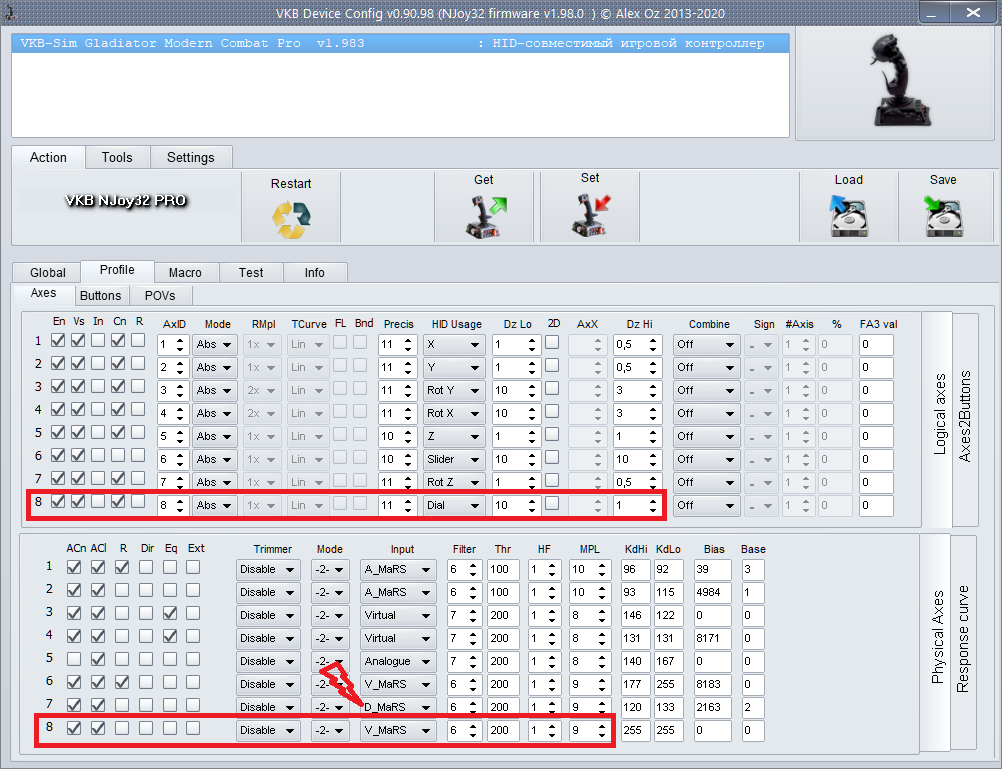1002x769 pixels.
Task: Enable In checkbox for logical axis 5
Action: pos(98,432)
